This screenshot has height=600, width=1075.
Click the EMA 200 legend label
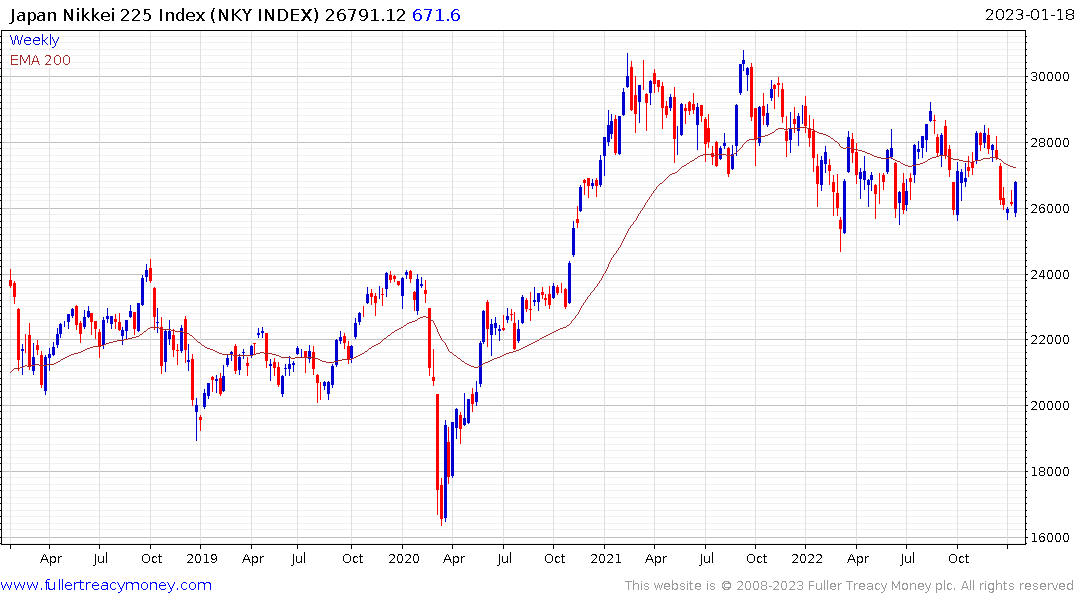pos(40,60)
